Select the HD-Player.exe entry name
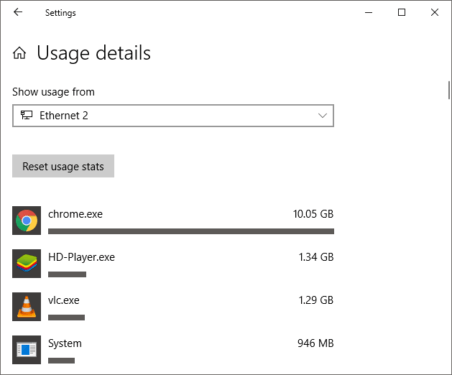The image size is (452, 375). coord(81,257)
